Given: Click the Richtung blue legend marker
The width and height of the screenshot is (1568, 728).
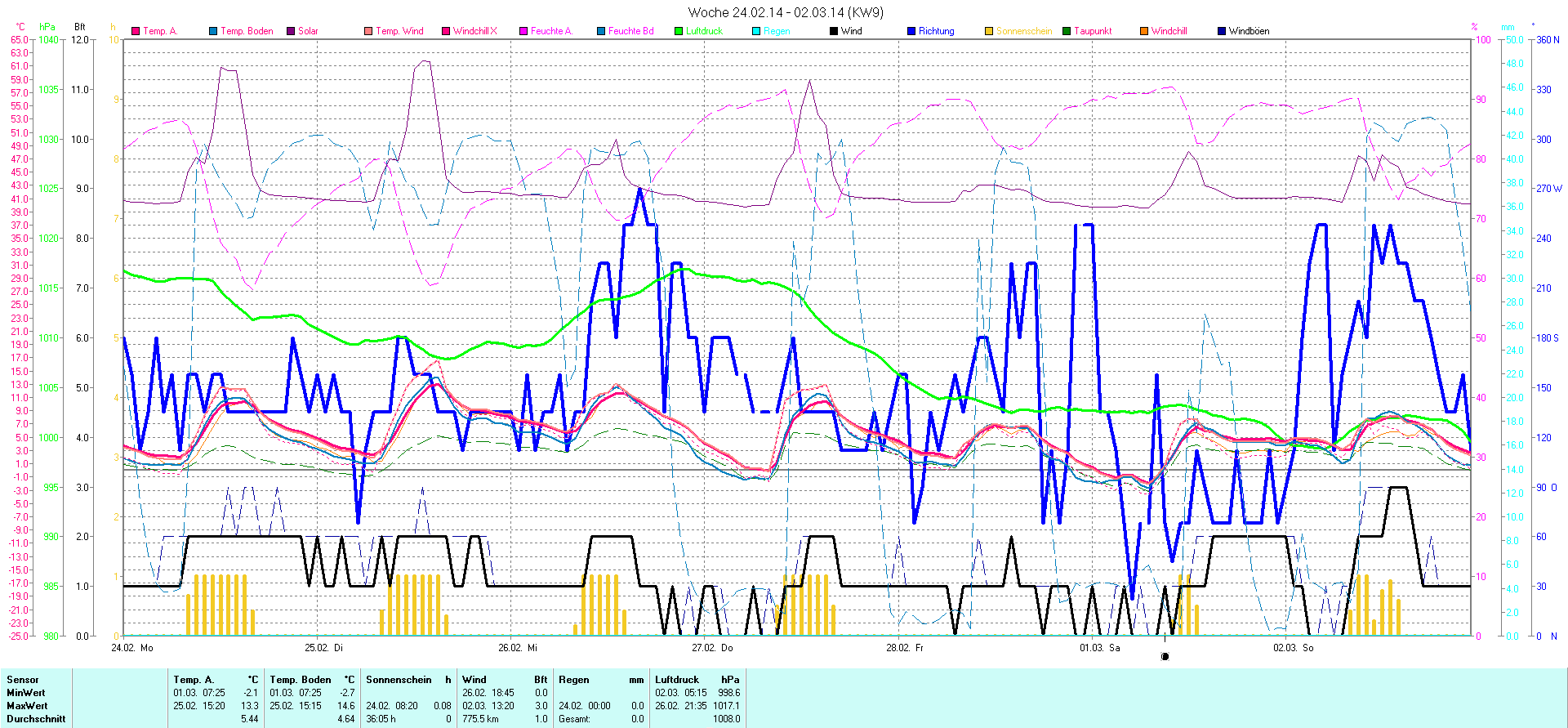Looking at the screenshot, I should click(911, 31).
